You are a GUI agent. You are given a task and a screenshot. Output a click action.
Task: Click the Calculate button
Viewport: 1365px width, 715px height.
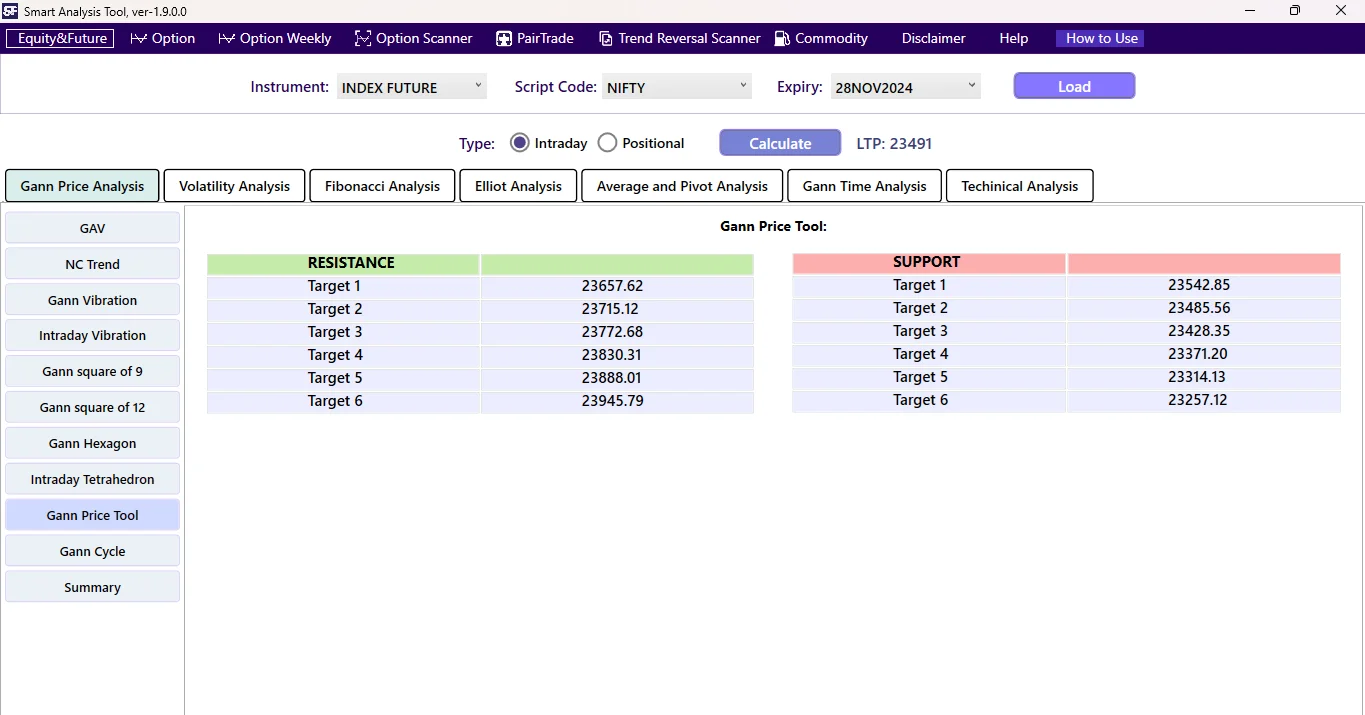(x=779, y=142)
